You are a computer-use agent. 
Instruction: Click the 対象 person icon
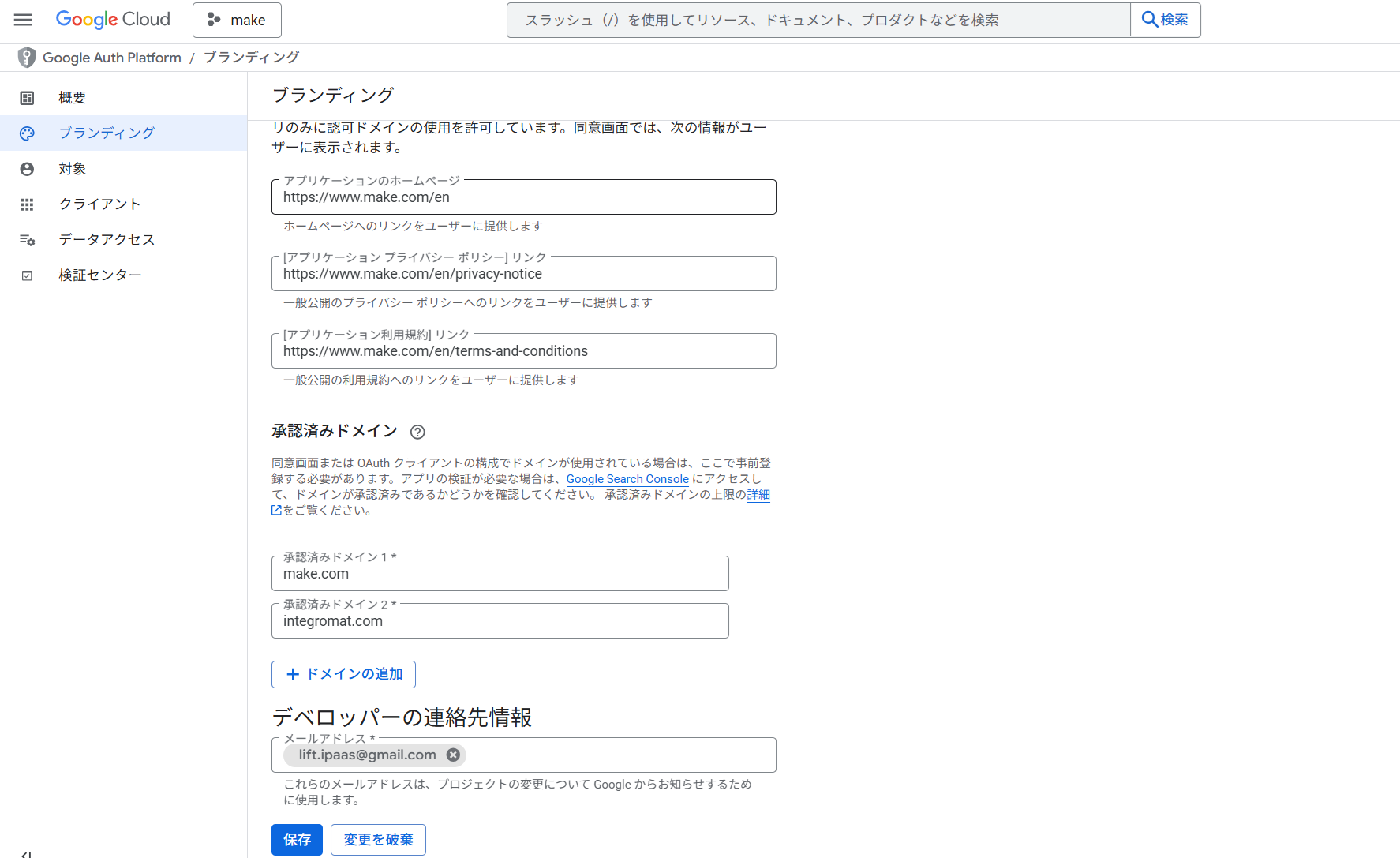pos(27,169)
